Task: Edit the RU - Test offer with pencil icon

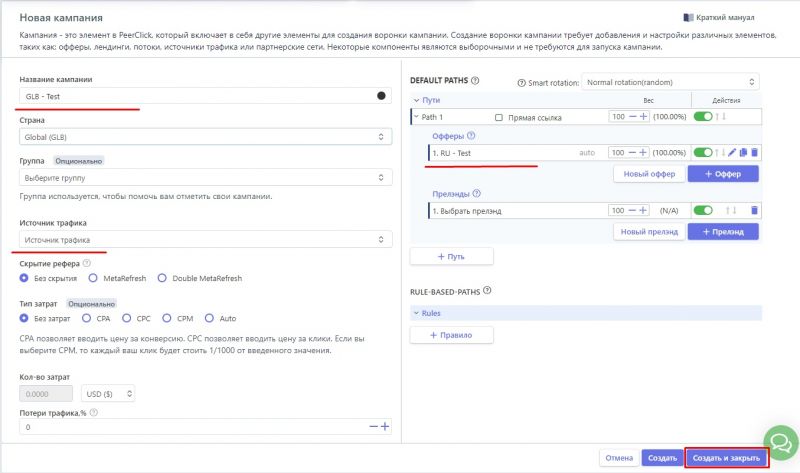Action: (732, 153)
